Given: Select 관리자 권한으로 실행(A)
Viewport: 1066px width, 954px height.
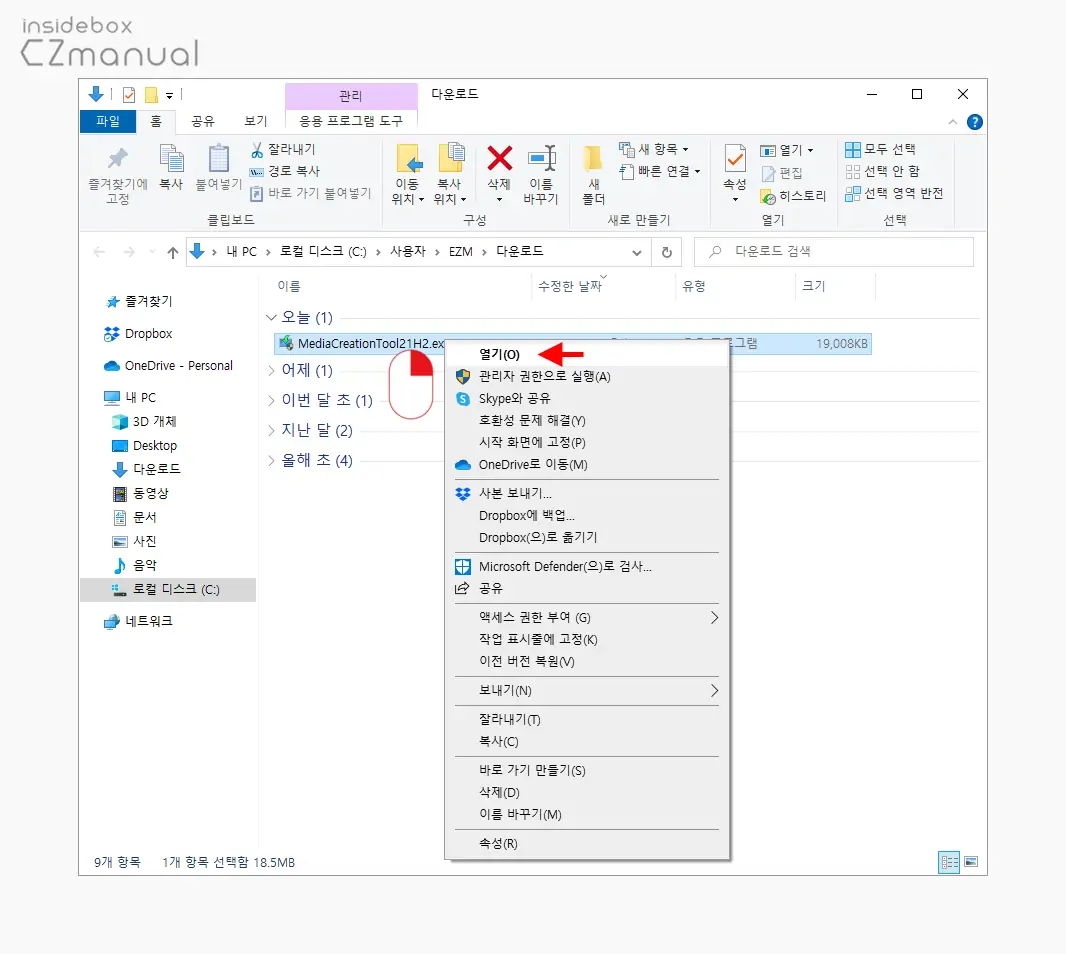Looking at the screenshot, I should tap(586, 377).
